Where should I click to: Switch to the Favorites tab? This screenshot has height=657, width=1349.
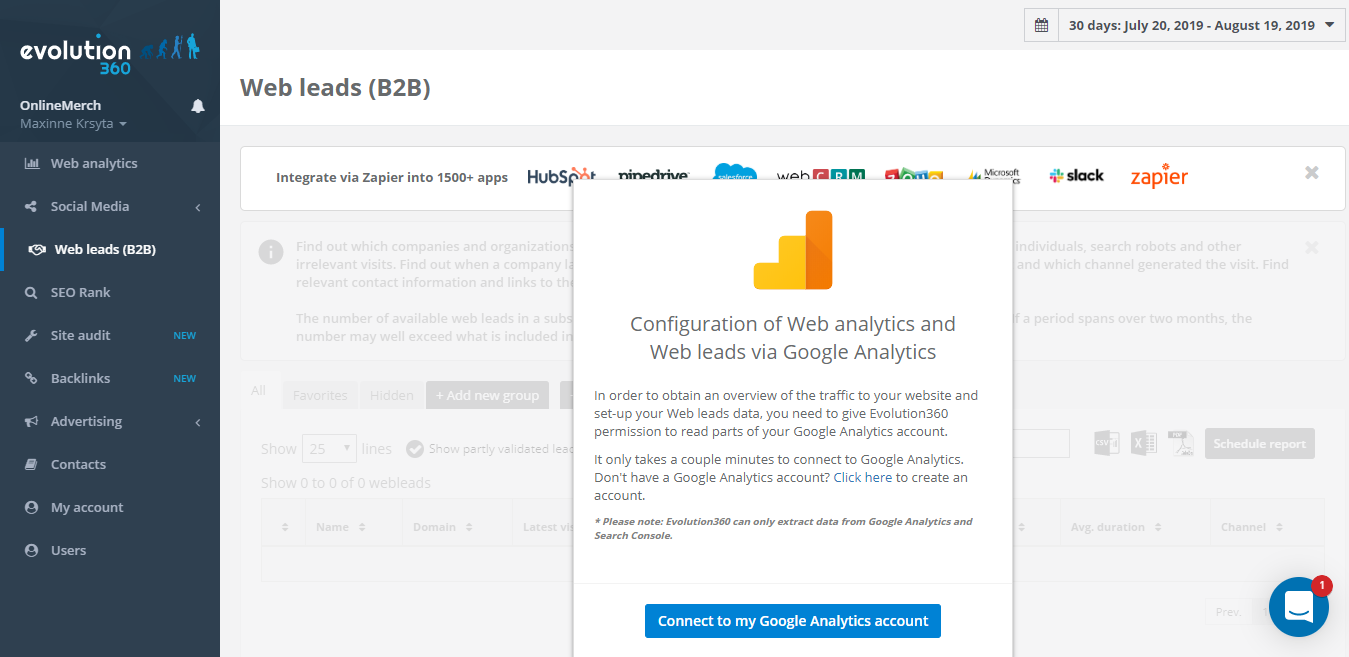click(320, 395)
